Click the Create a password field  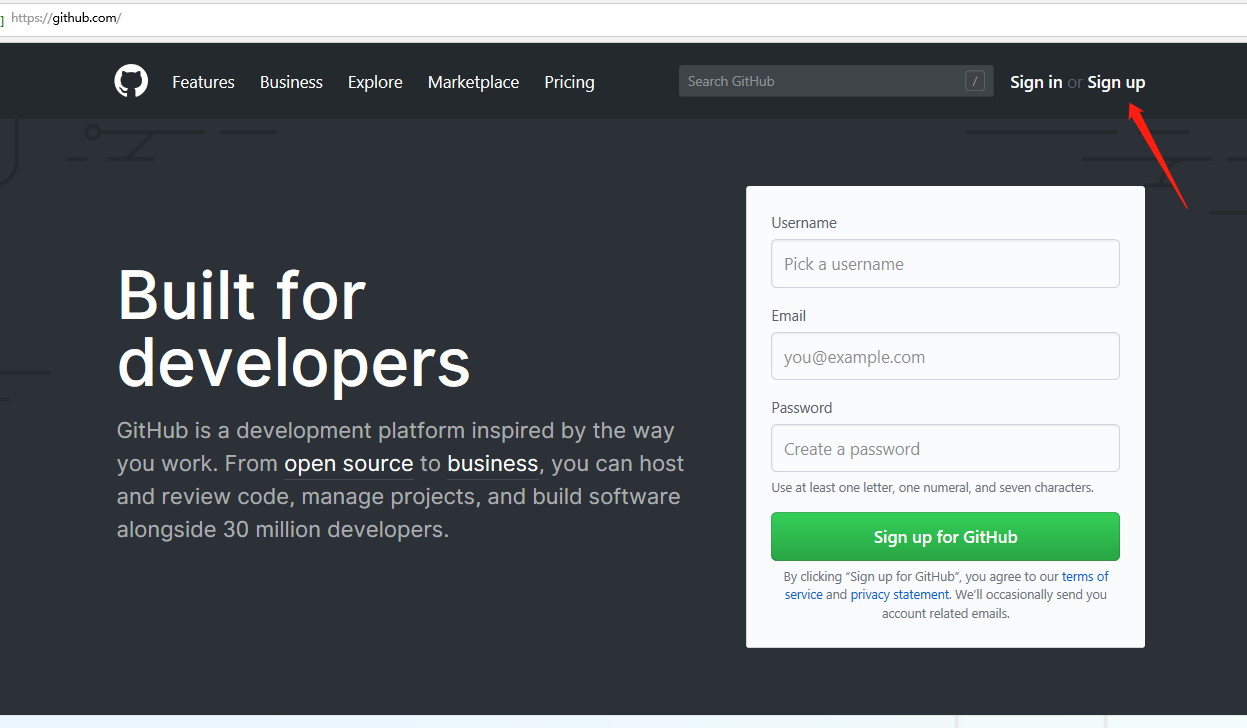(x=945, y=448)
